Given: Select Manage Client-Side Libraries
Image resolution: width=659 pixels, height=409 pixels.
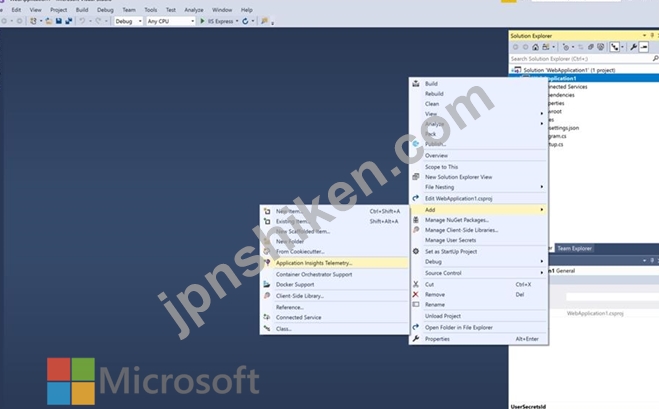Looking at the screenshot, I should pyautogui.click(x=478, y=230).
